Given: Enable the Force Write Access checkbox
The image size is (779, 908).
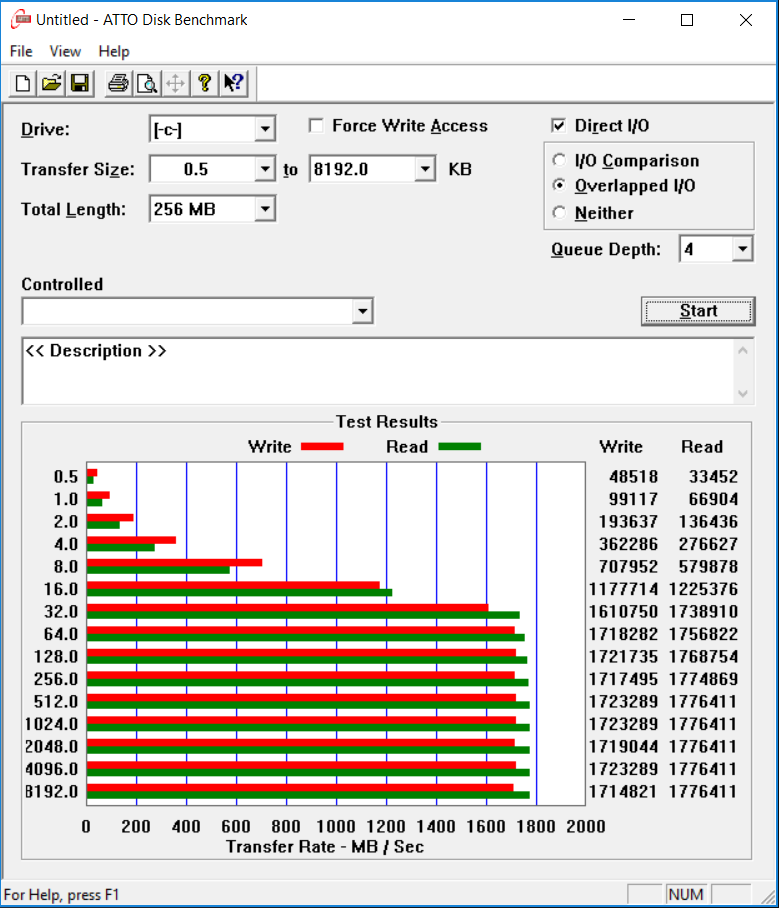Looking at the screenshot, I should pyautogui.click(x=316, y=126).
